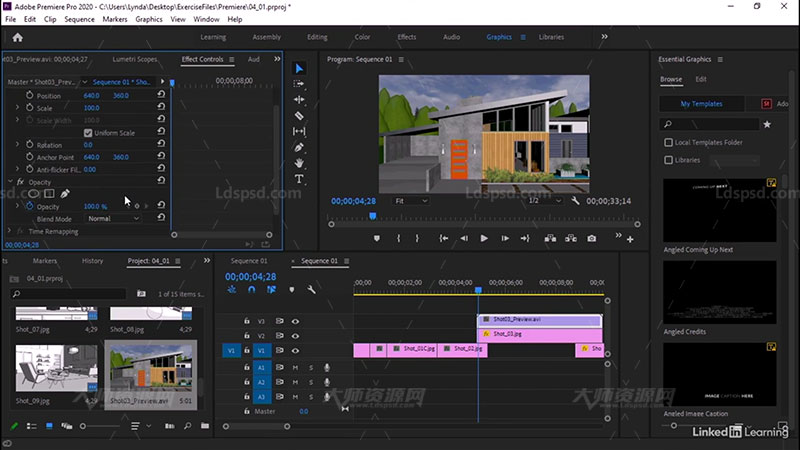800x450 pixels.
Task: Select the Razor tool
Action: (x=299, y=115)
